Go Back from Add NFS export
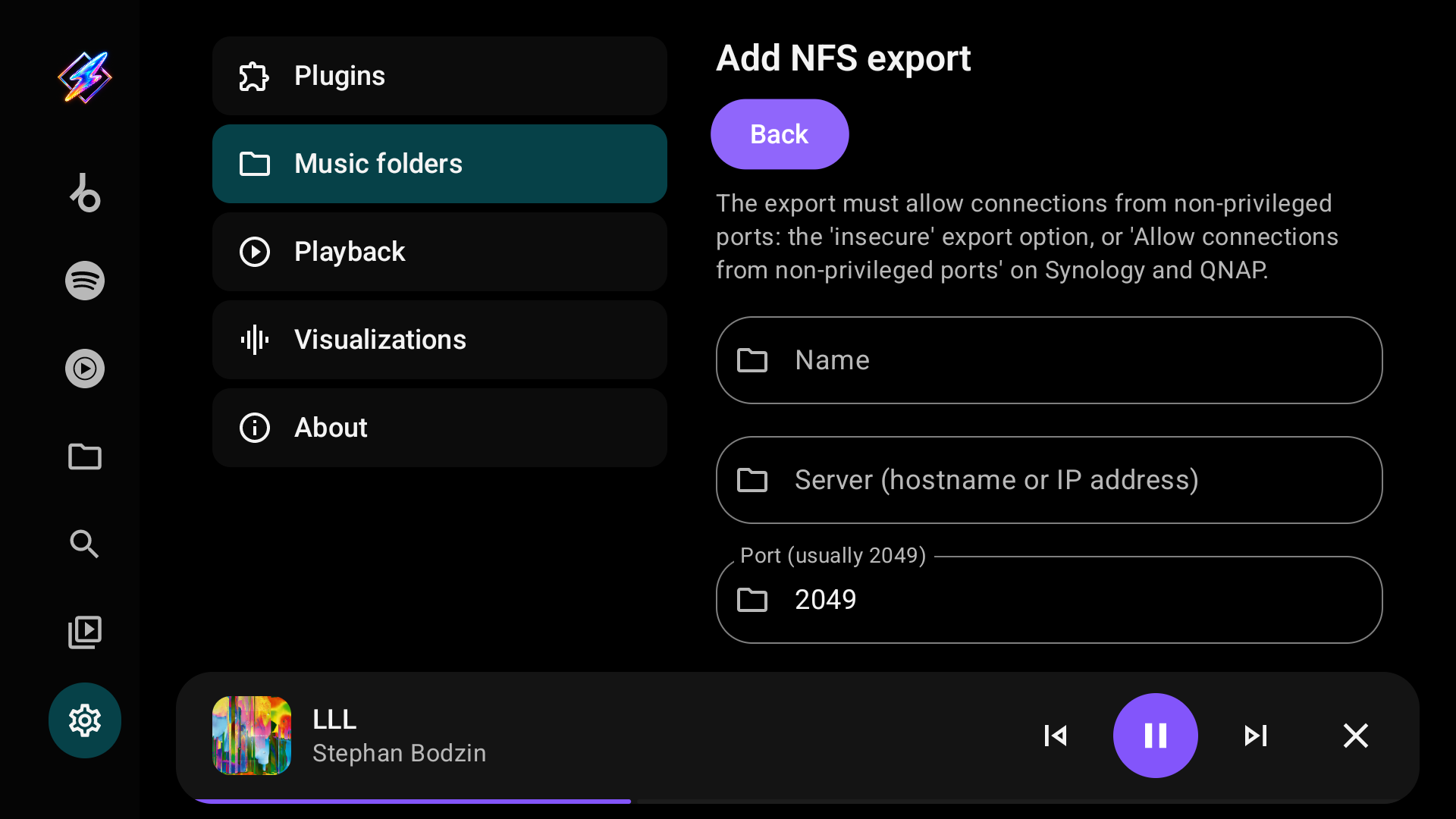Viewport: 1456px width, 819px height. click(x=780, y=134)
